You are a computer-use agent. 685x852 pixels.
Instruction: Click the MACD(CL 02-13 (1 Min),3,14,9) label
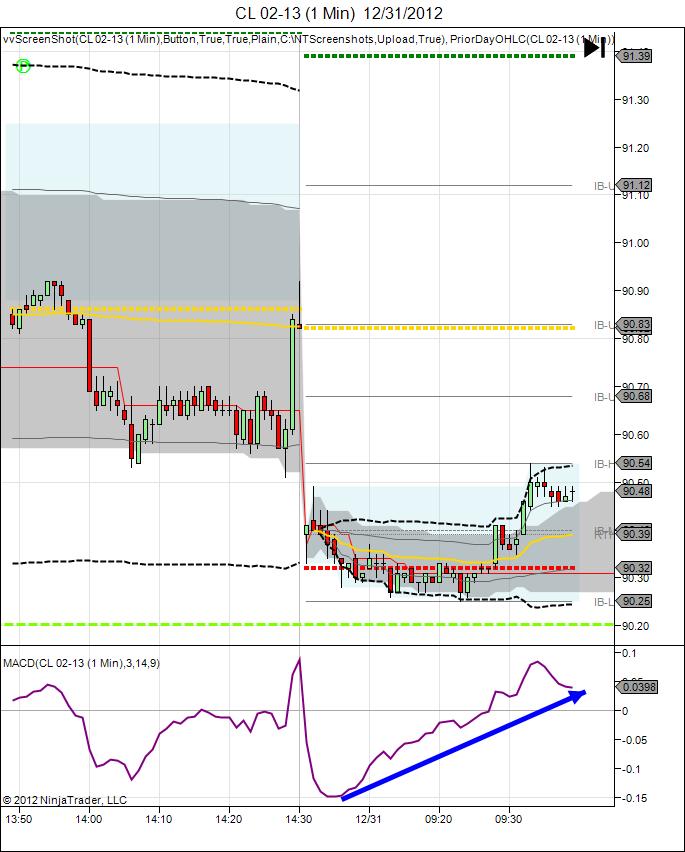pos(81,663)
